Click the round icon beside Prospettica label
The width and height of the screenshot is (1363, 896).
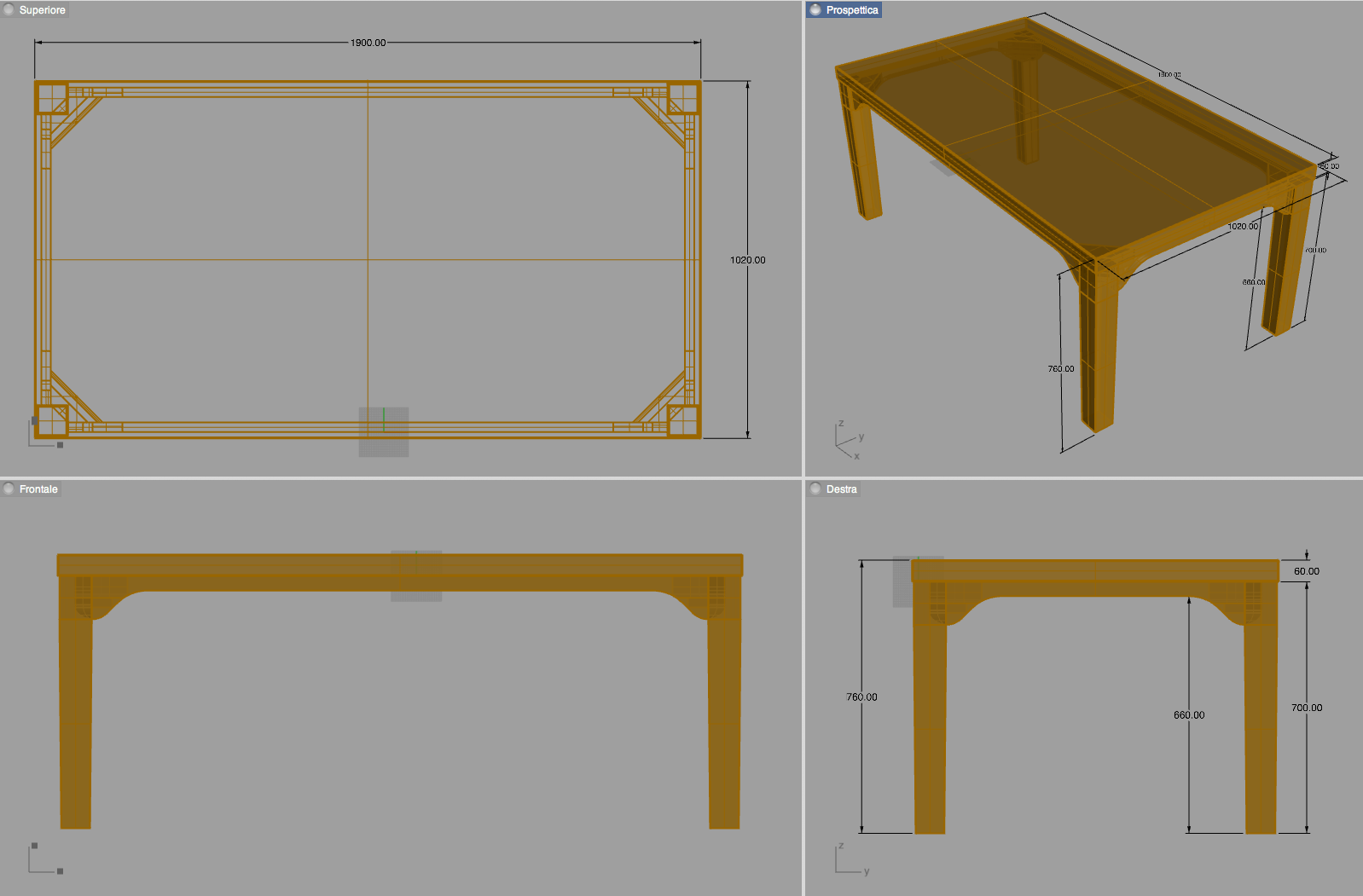tap(815, 10)
